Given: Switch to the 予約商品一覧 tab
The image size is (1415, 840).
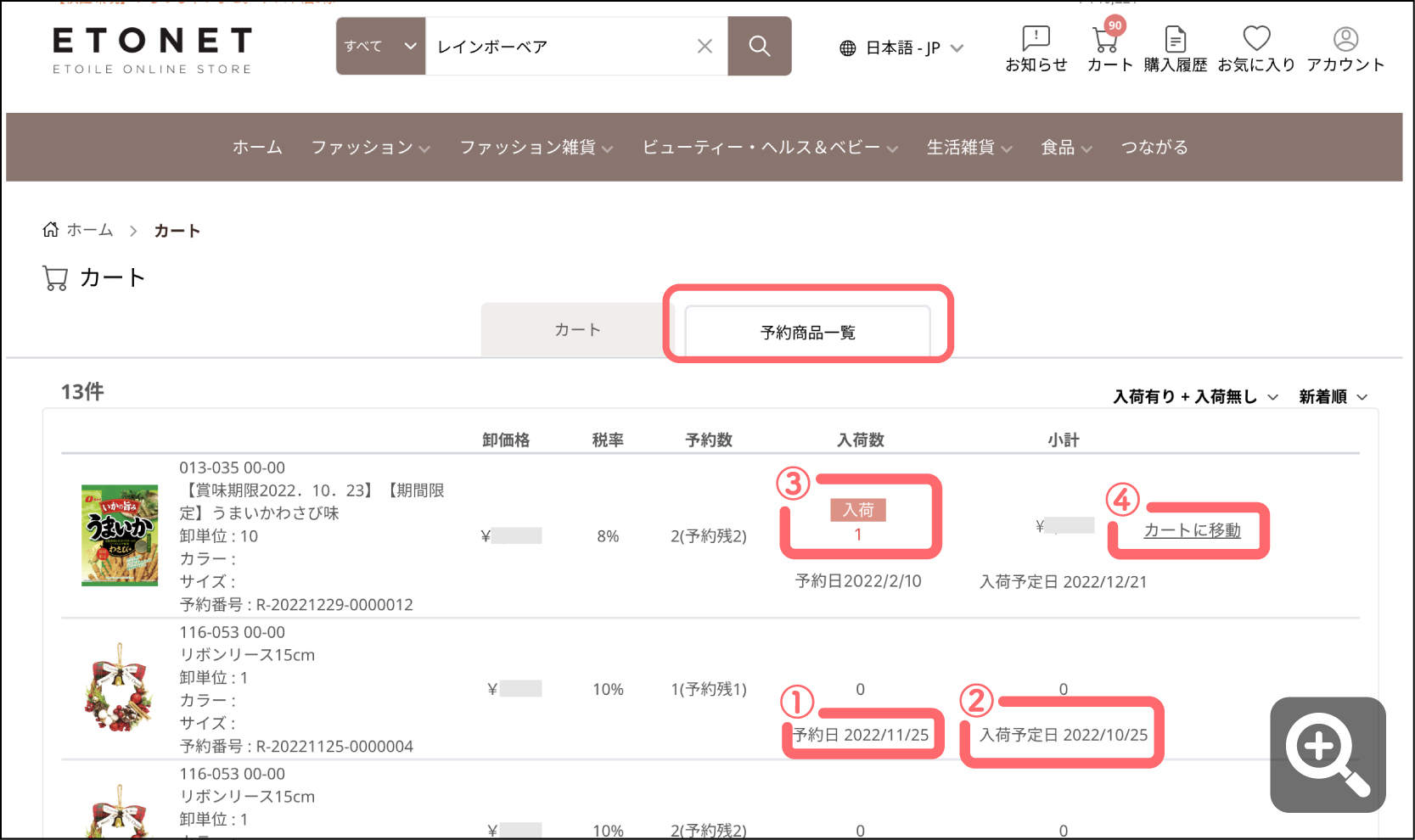Looking at the screenshot, I should 807,332.
